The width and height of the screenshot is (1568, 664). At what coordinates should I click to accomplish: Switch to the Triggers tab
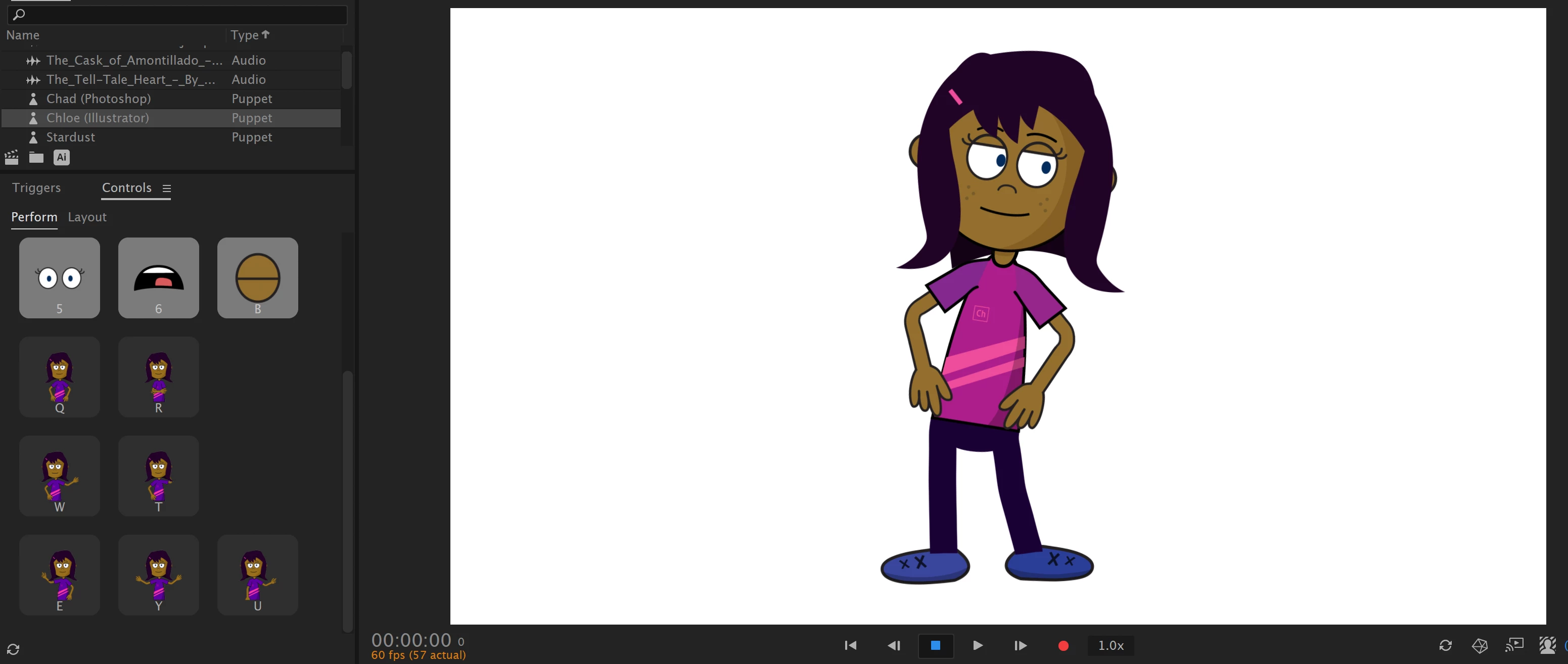click(36, 187)
